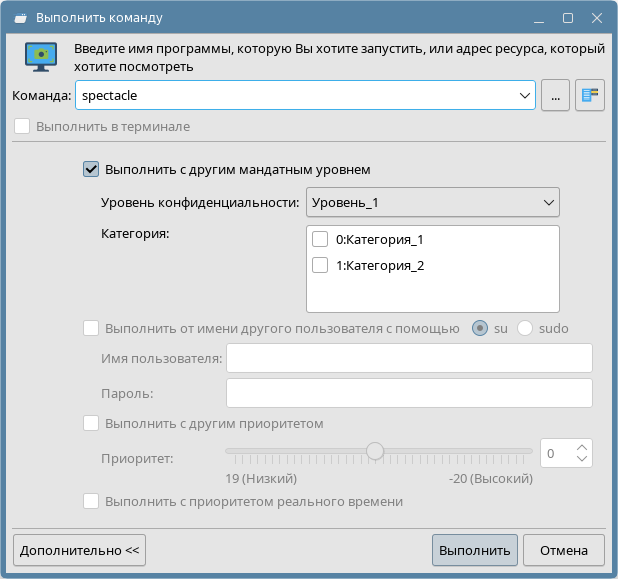Maximize the Выполнить команду dialog
618x579 pixels.
point(568,18)
